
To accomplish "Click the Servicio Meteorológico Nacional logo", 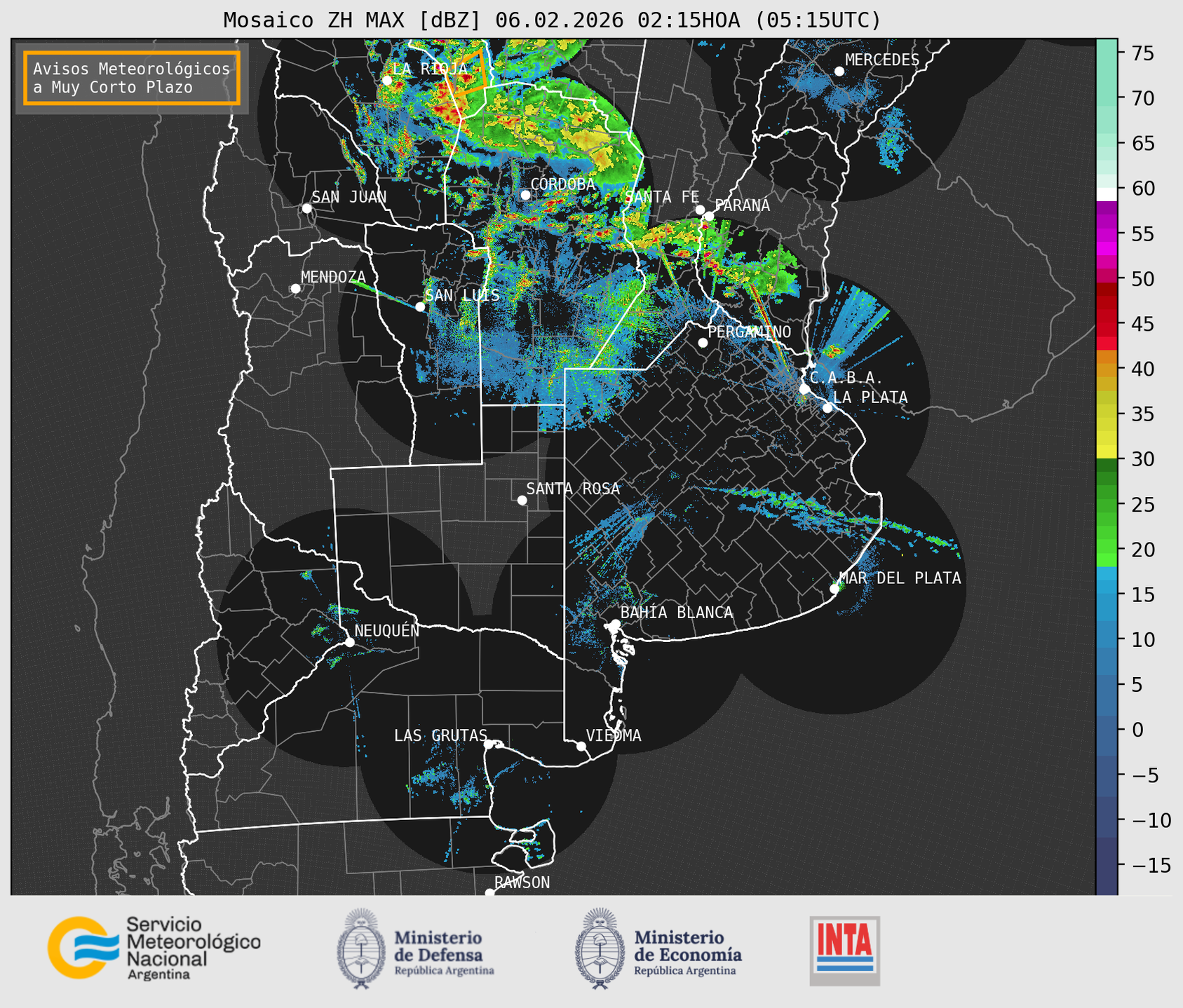I will point(154,948).
